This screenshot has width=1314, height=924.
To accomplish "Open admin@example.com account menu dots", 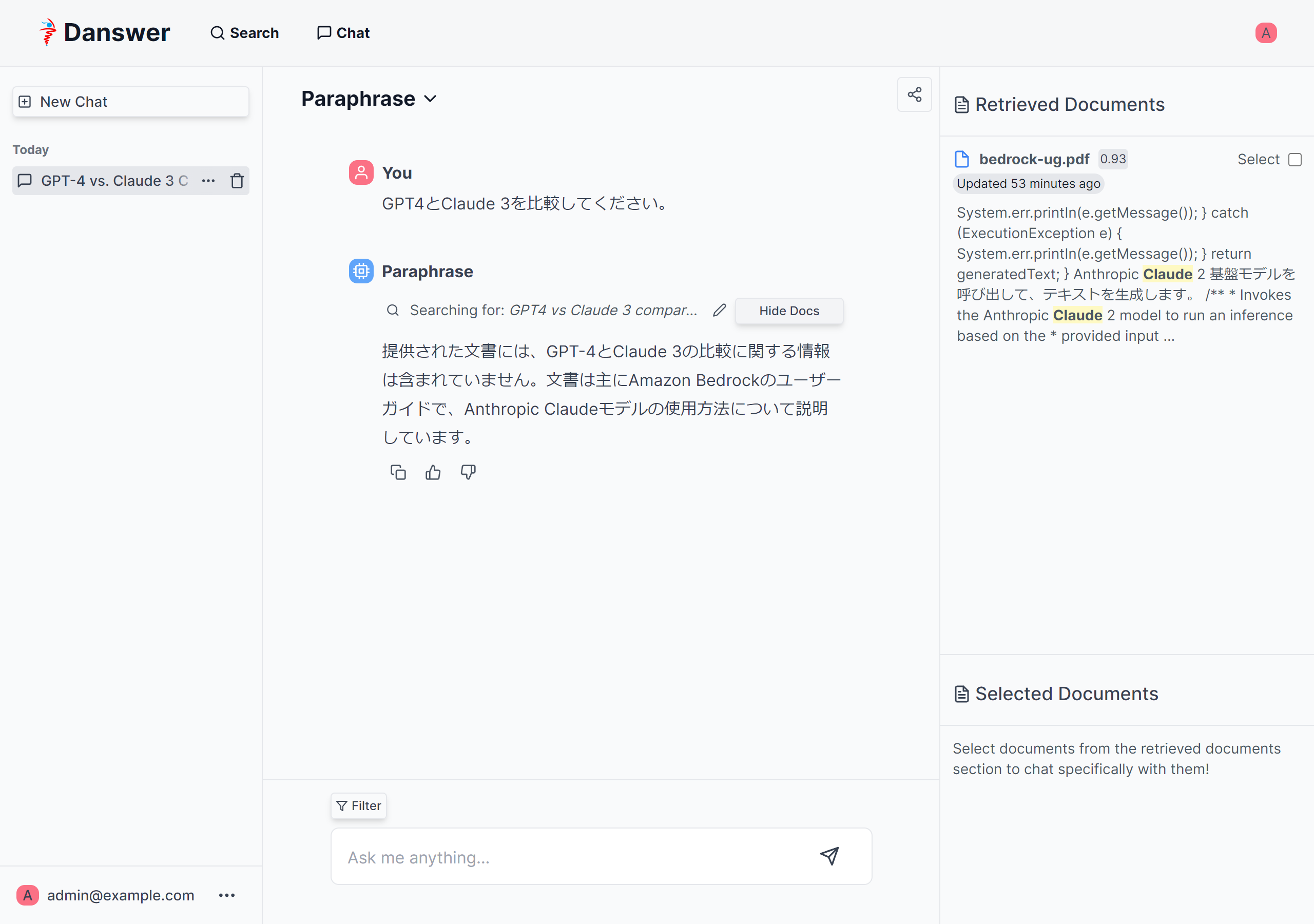I will 227,895.
